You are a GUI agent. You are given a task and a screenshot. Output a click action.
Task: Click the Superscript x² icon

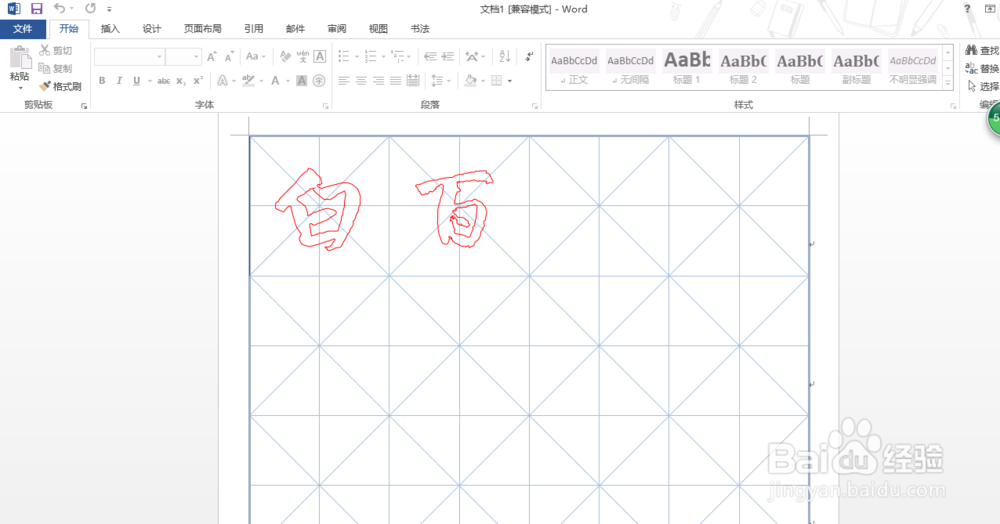tap(198, 81)
